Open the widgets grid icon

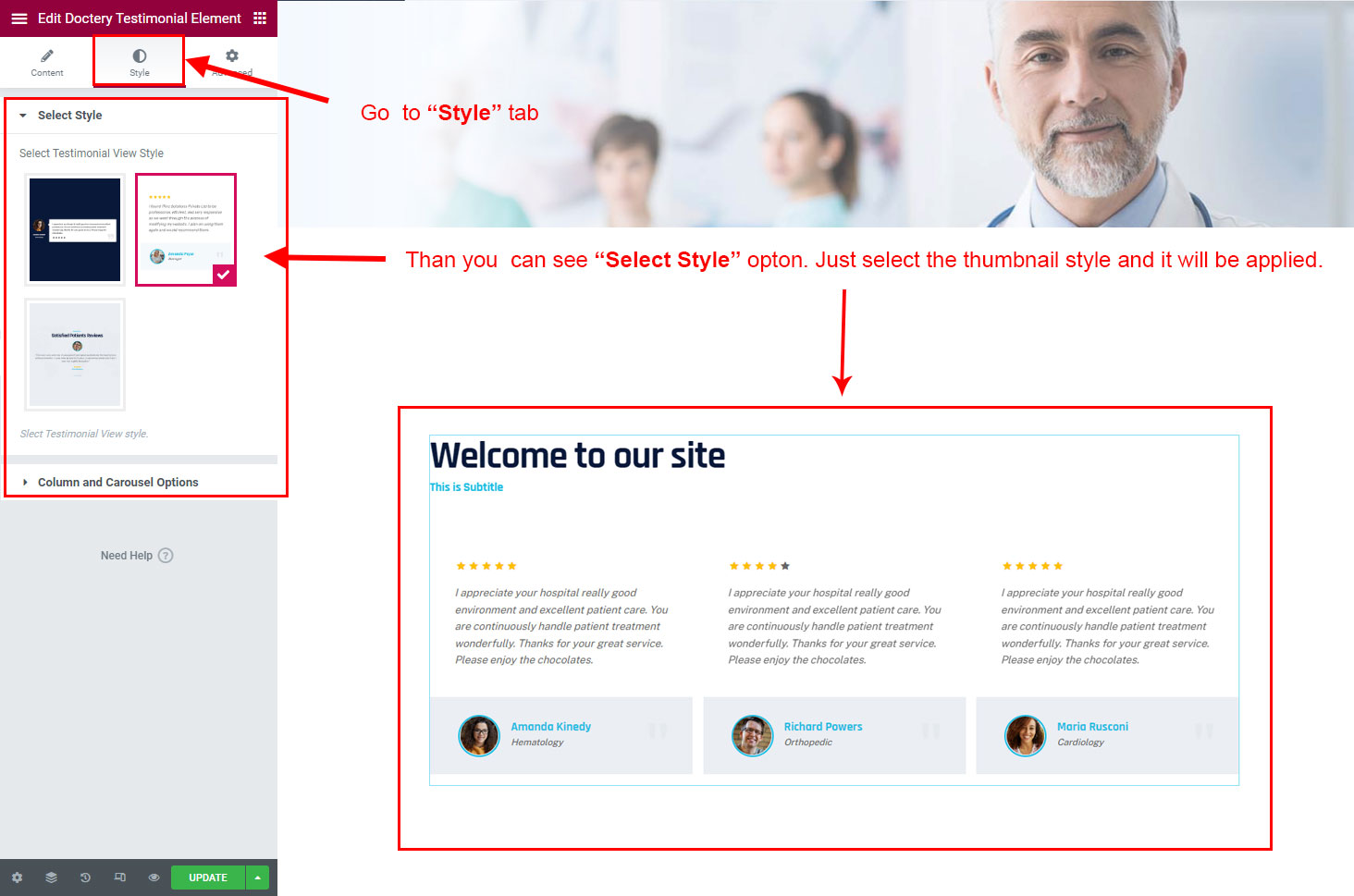(260, 18)
